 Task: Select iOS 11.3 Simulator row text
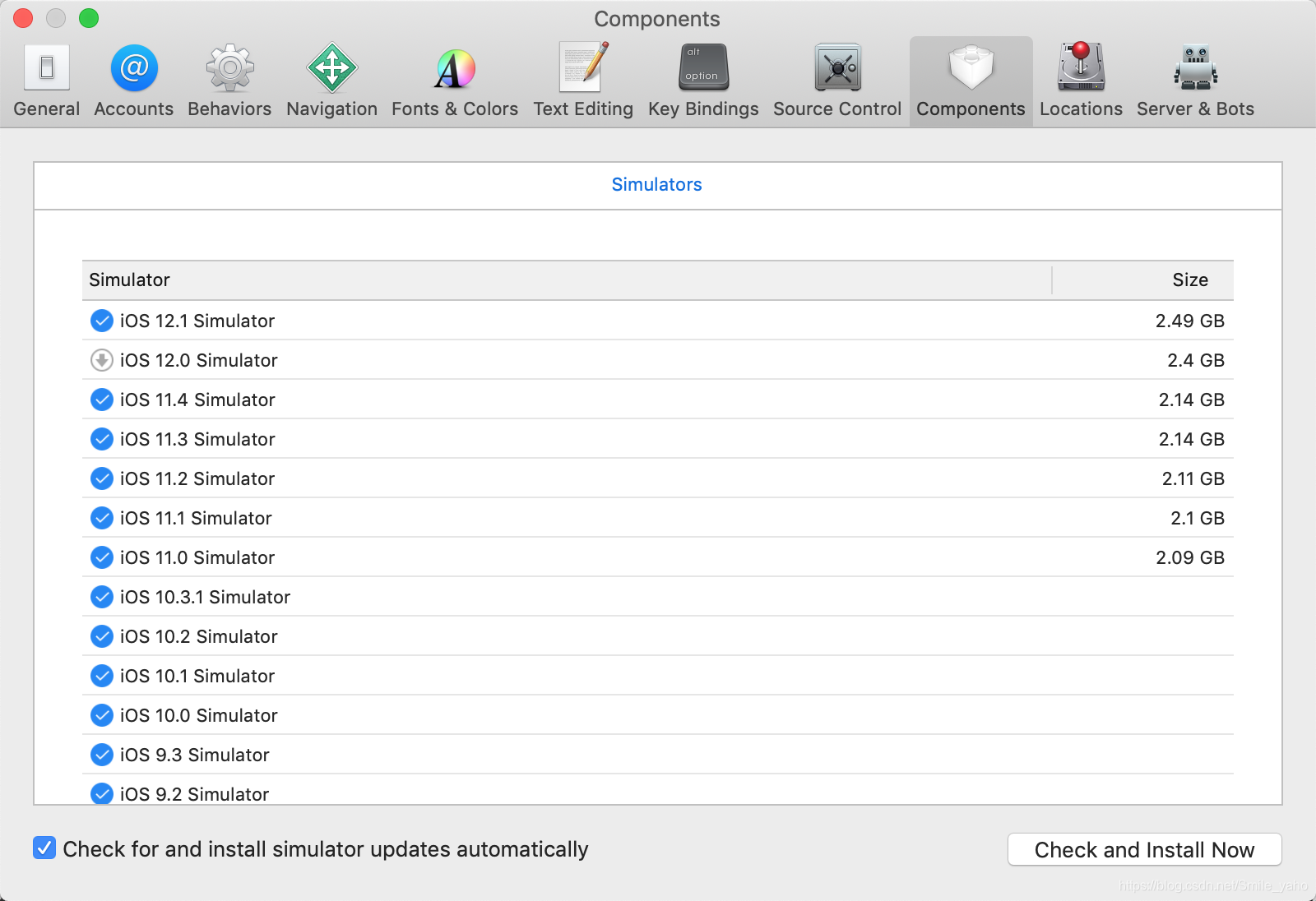197,440
